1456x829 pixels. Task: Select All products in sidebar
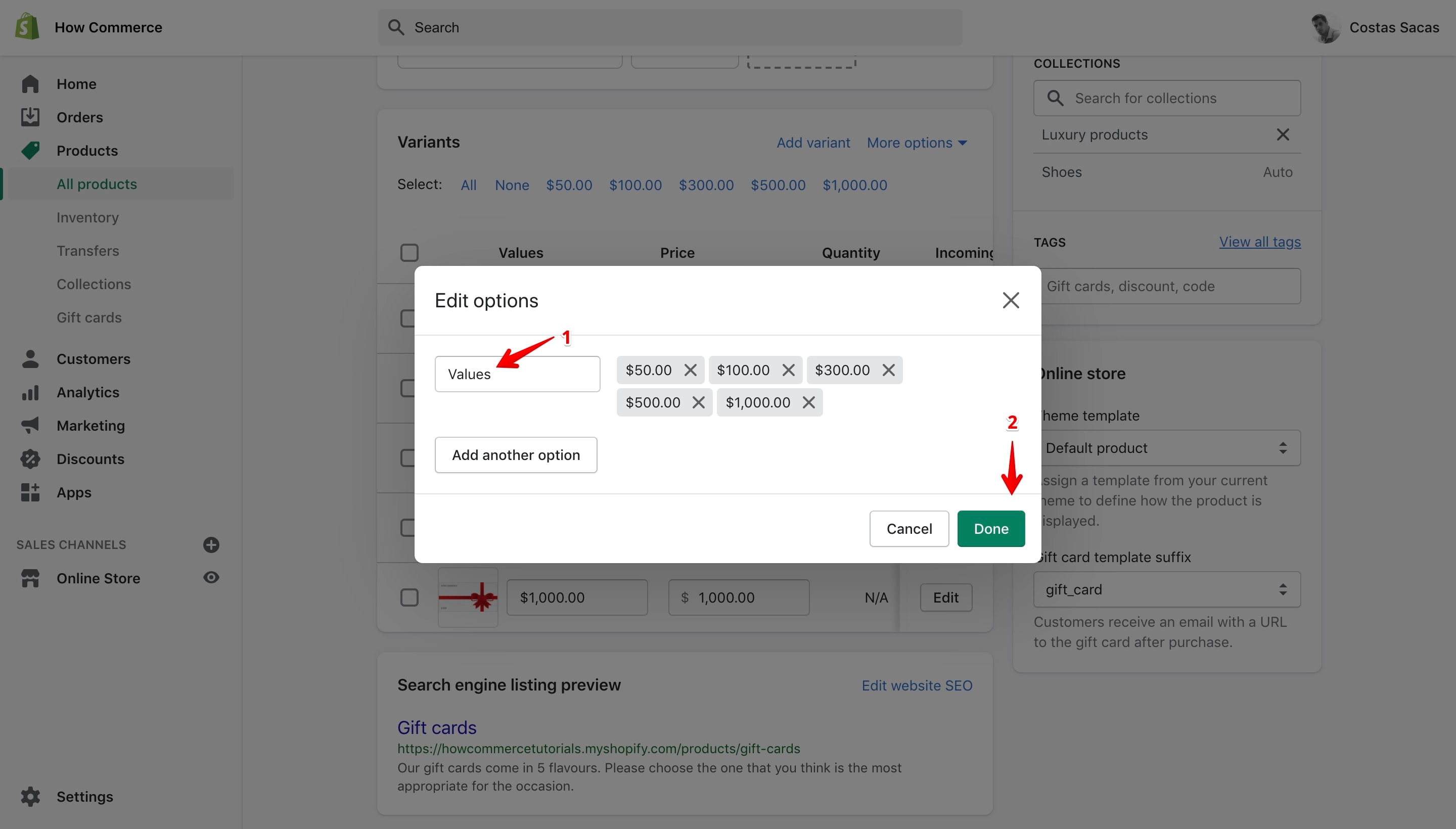click(96, 184)
